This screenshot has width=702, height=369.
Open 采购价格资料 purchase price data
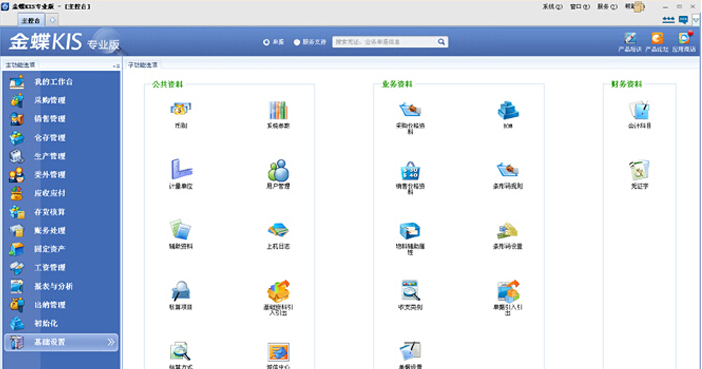pyautogui.click(x=410, y=117)
